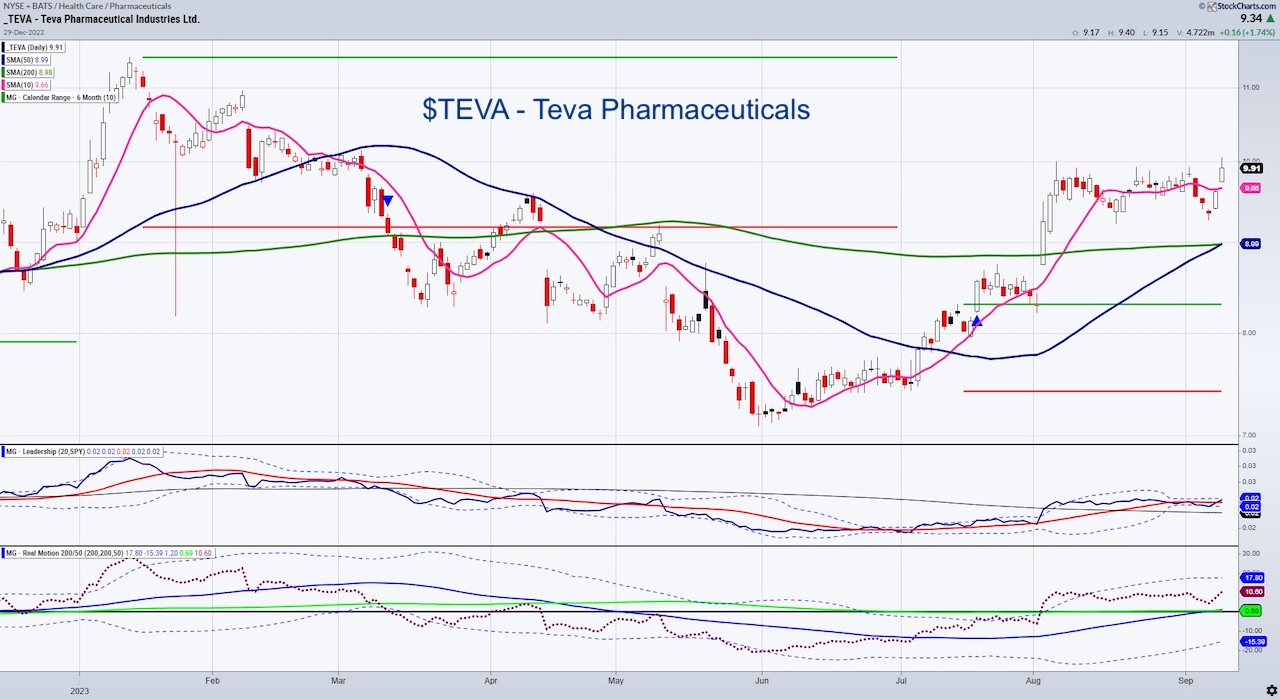Click the +0.16 (+1.74%) change value

(x=1247, y=33)
